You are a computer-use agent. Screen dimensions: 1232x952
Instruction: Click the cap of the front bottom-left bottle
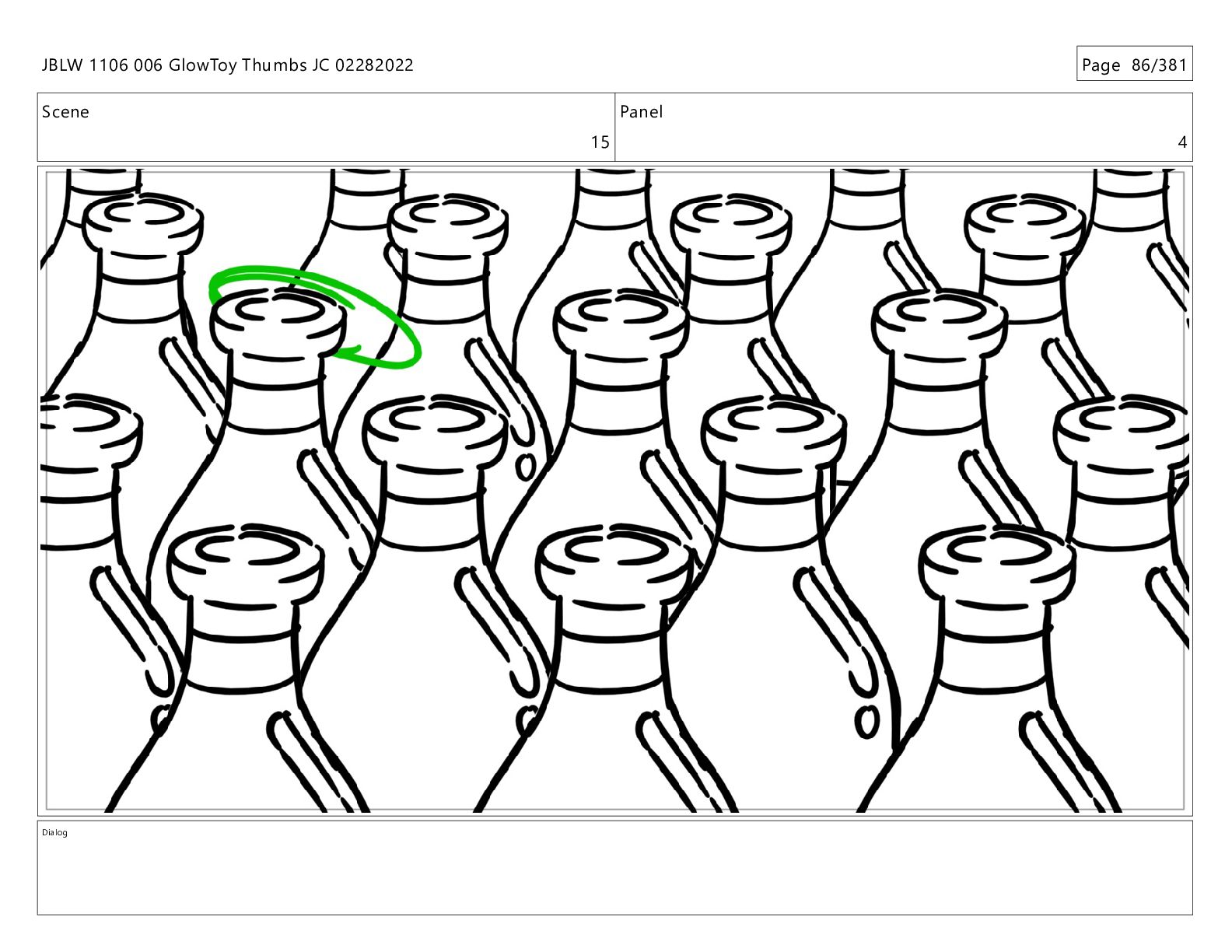tap(246, 562)
